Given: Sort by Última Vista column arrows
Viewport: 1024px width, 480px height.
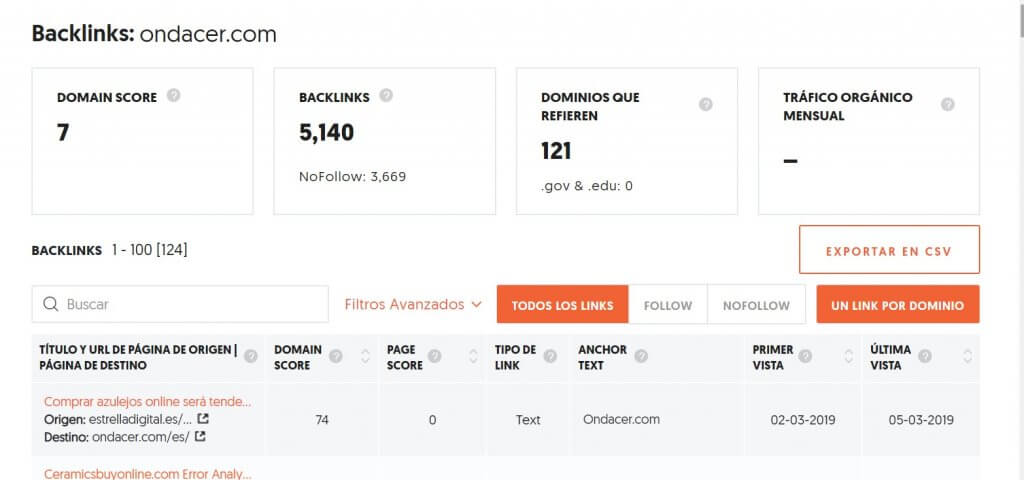Looking at the screenshot, I should click(967, 356).
